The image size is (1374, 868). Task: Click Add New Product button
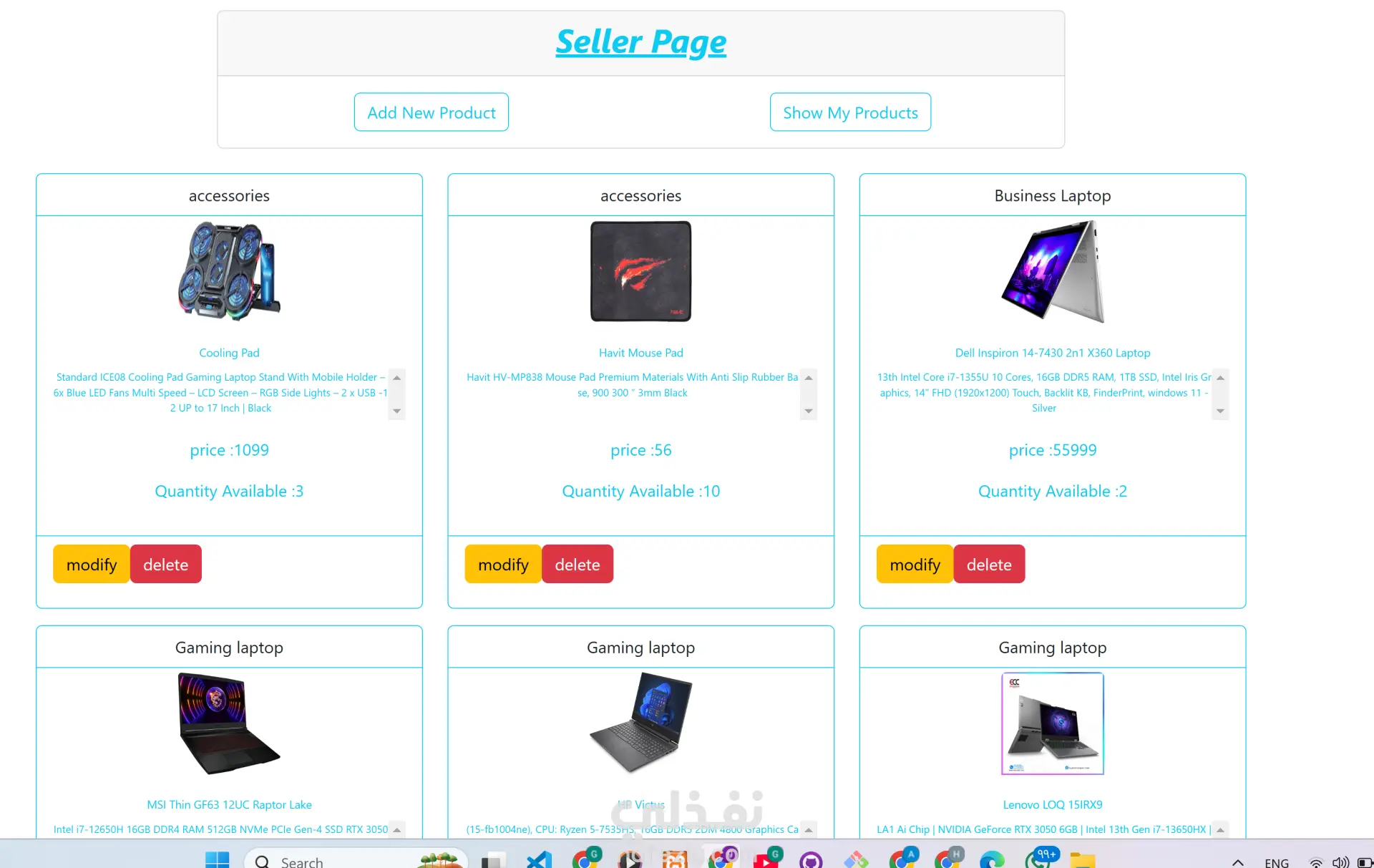[432, 112]
